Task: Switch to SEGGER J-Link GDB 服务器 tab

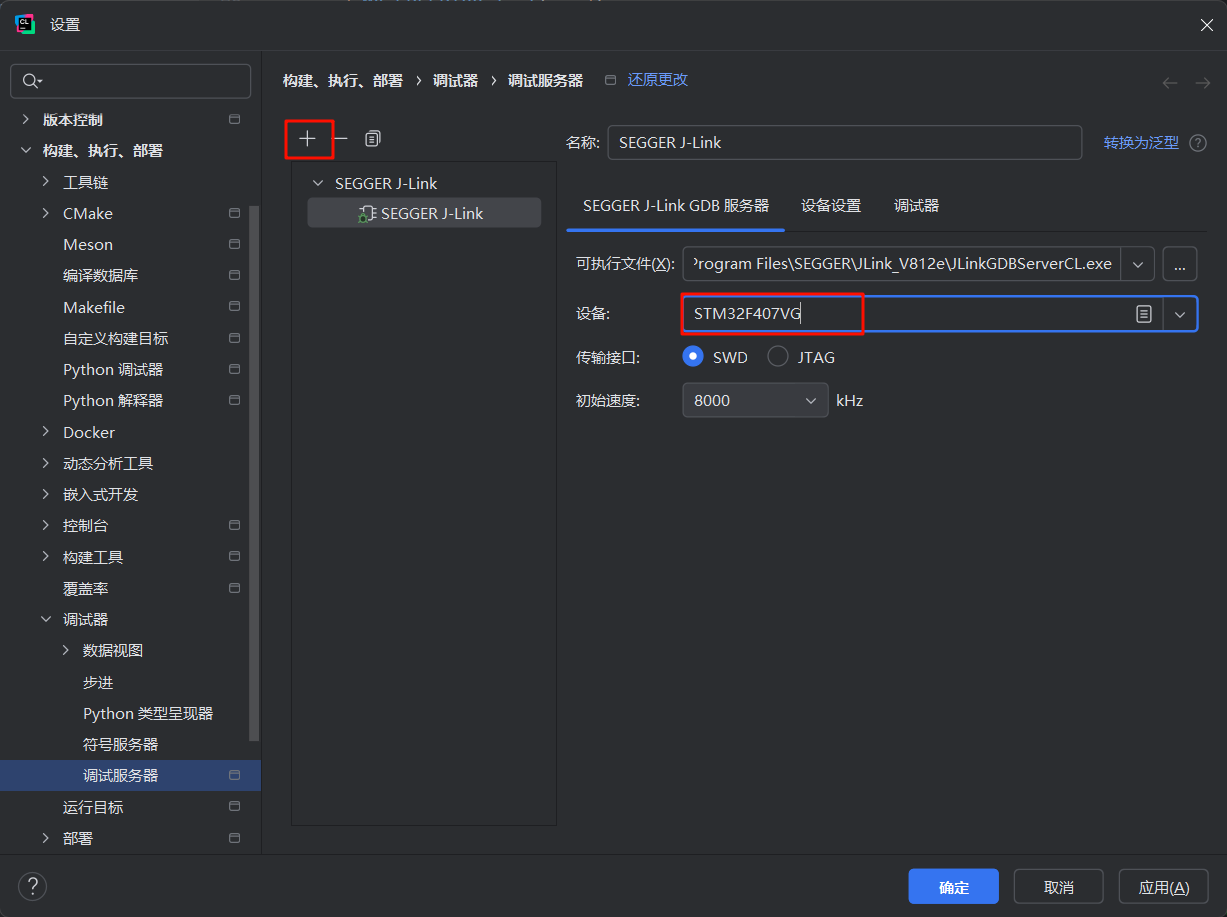Action: 676,205
